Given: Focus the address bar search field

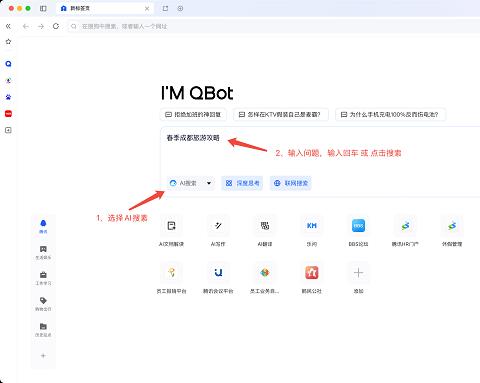Looking at the screenshot, I should (x=273, y=26).
